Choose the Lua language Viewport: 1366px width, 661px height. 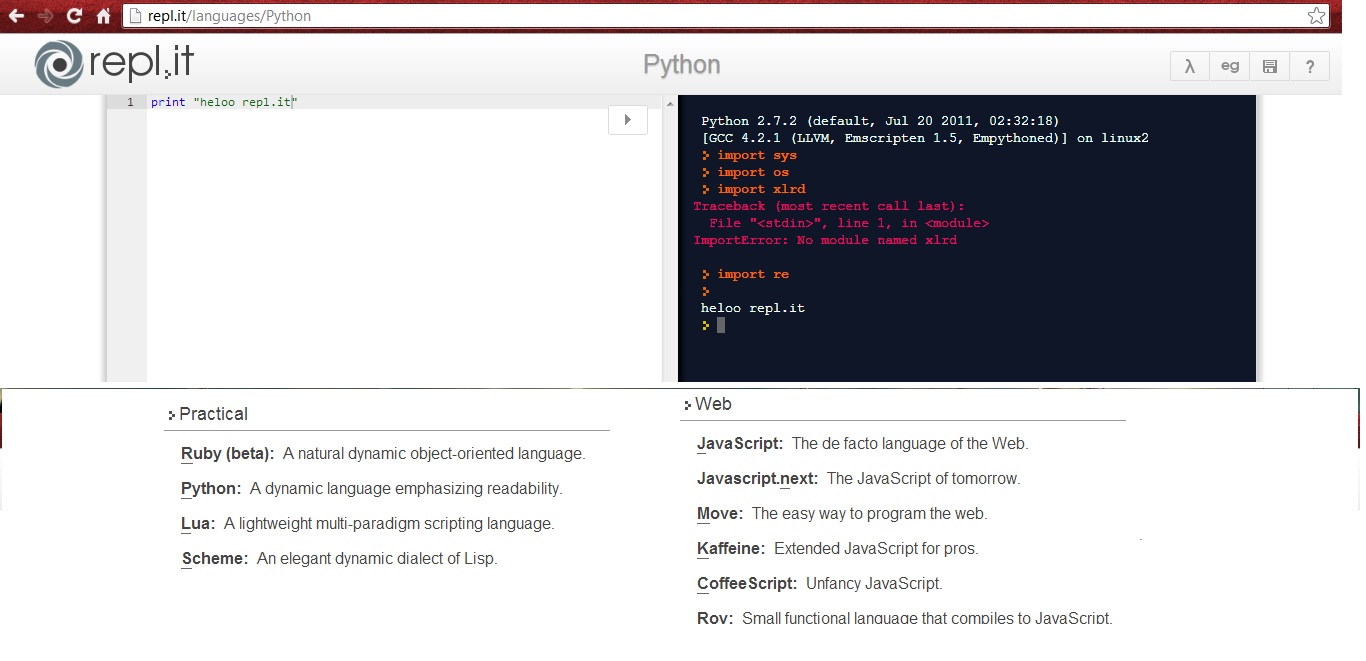coord(198,524)
